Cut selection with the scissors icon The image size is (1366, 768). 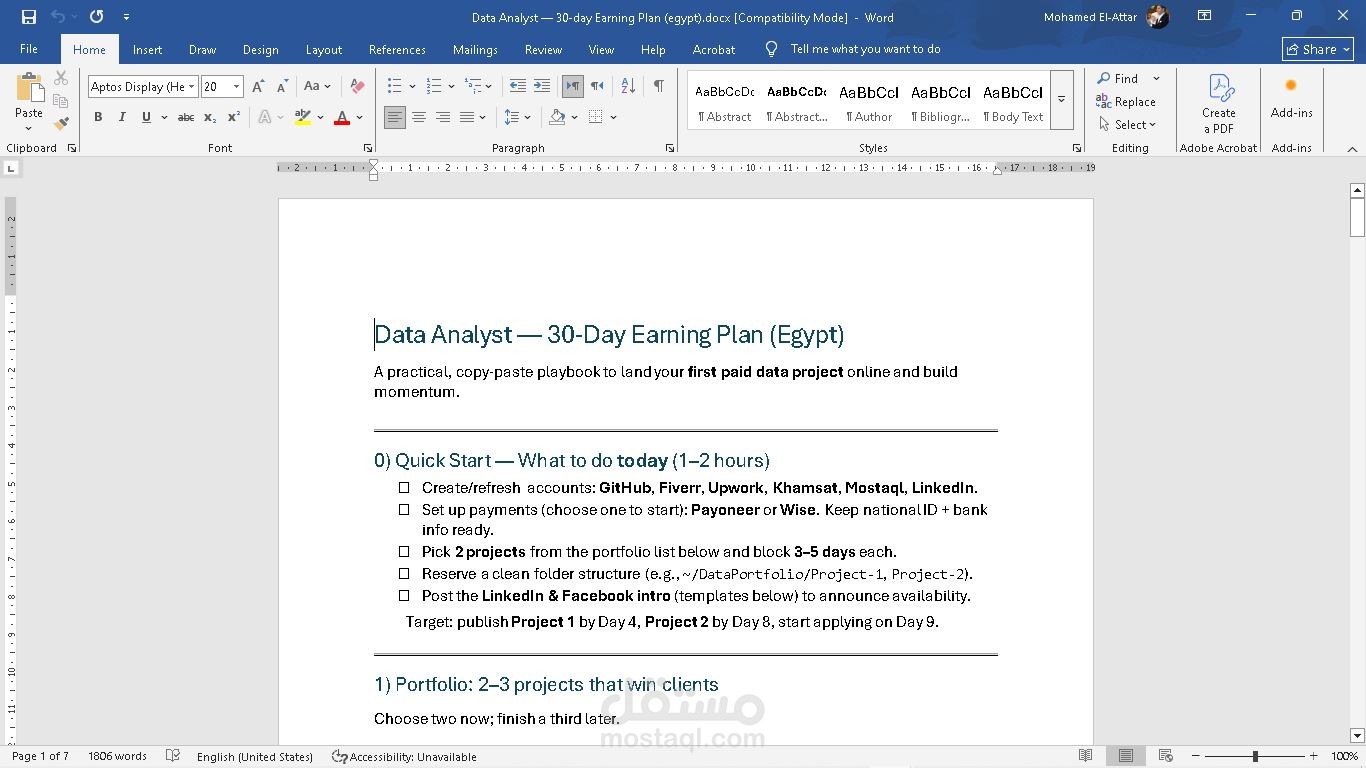(61, 78)
